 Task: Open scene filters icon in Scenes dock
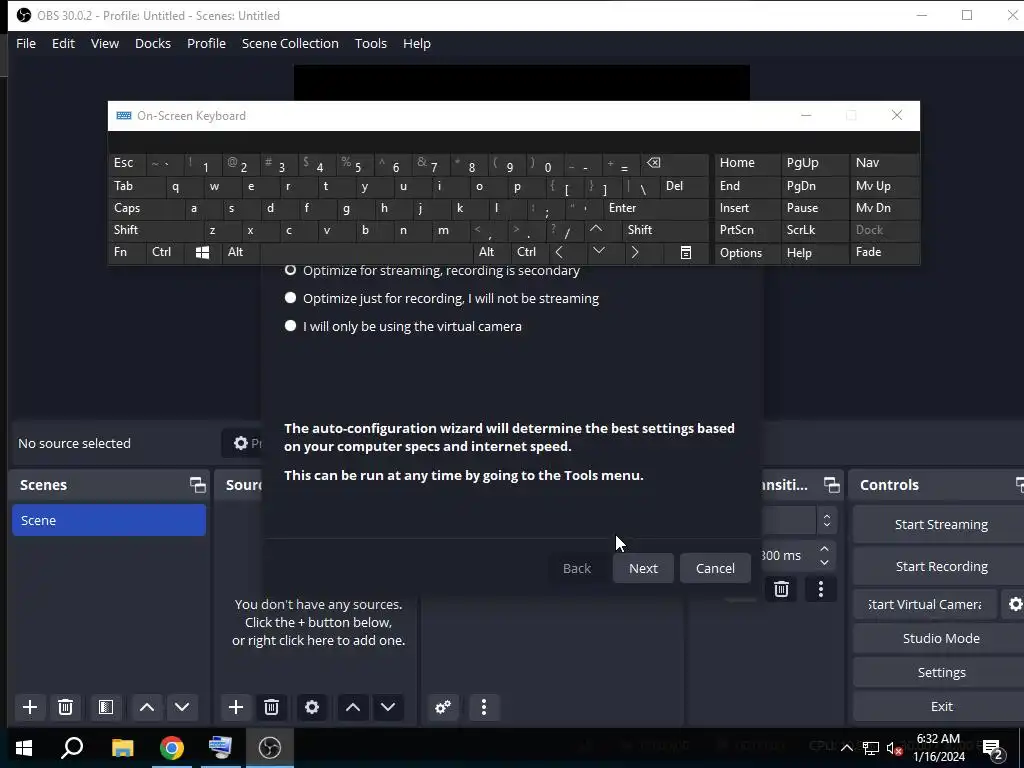tap(106, 707)
